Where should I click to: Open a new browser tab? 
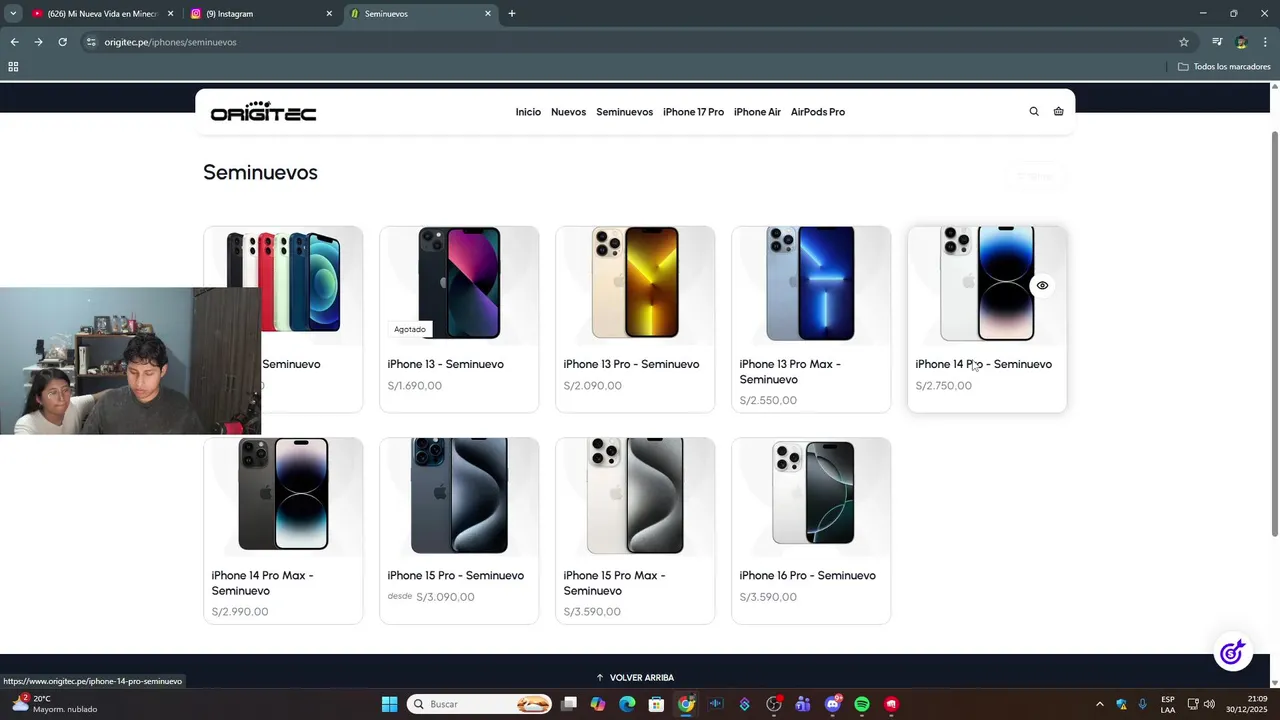(512, 14)
